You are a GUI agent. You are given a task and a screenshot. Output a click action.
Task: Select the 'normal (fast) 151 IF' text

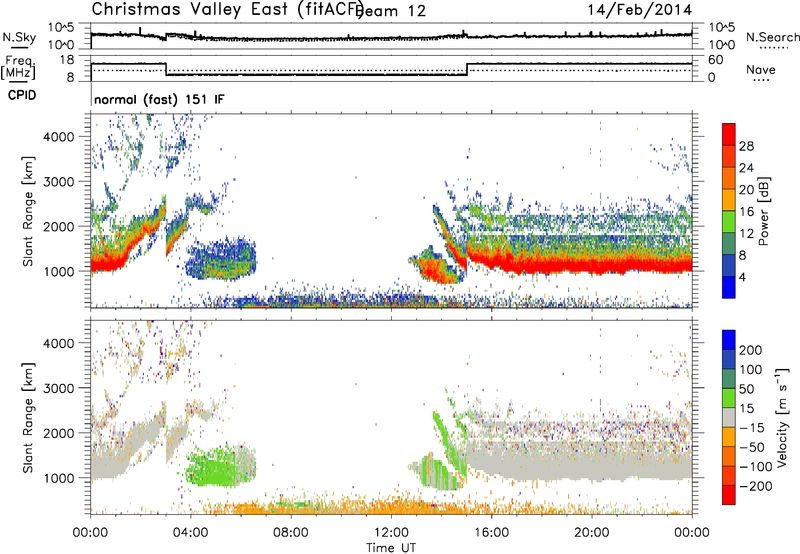click(159, 99)
